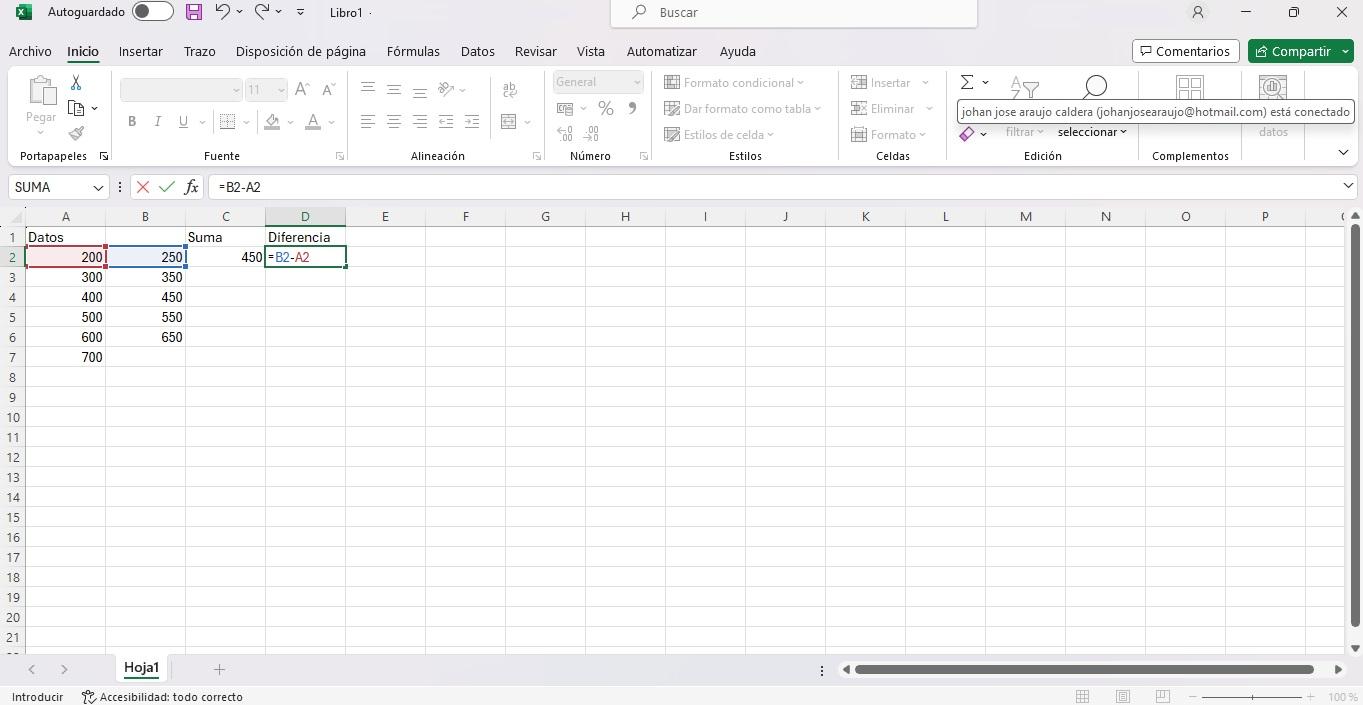Viewport: 1363px width, 705px height.
Task: Click the Cut scissors icon
Action: (76, 83)
